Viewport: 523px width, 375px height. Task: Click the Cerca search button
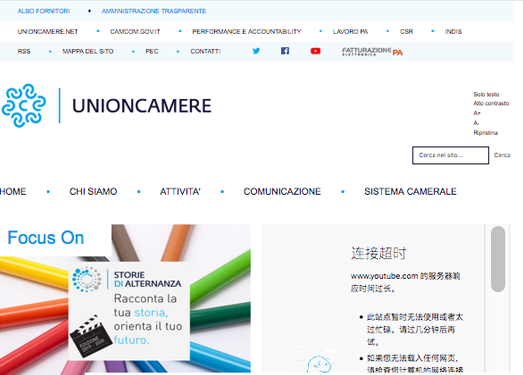502,155
